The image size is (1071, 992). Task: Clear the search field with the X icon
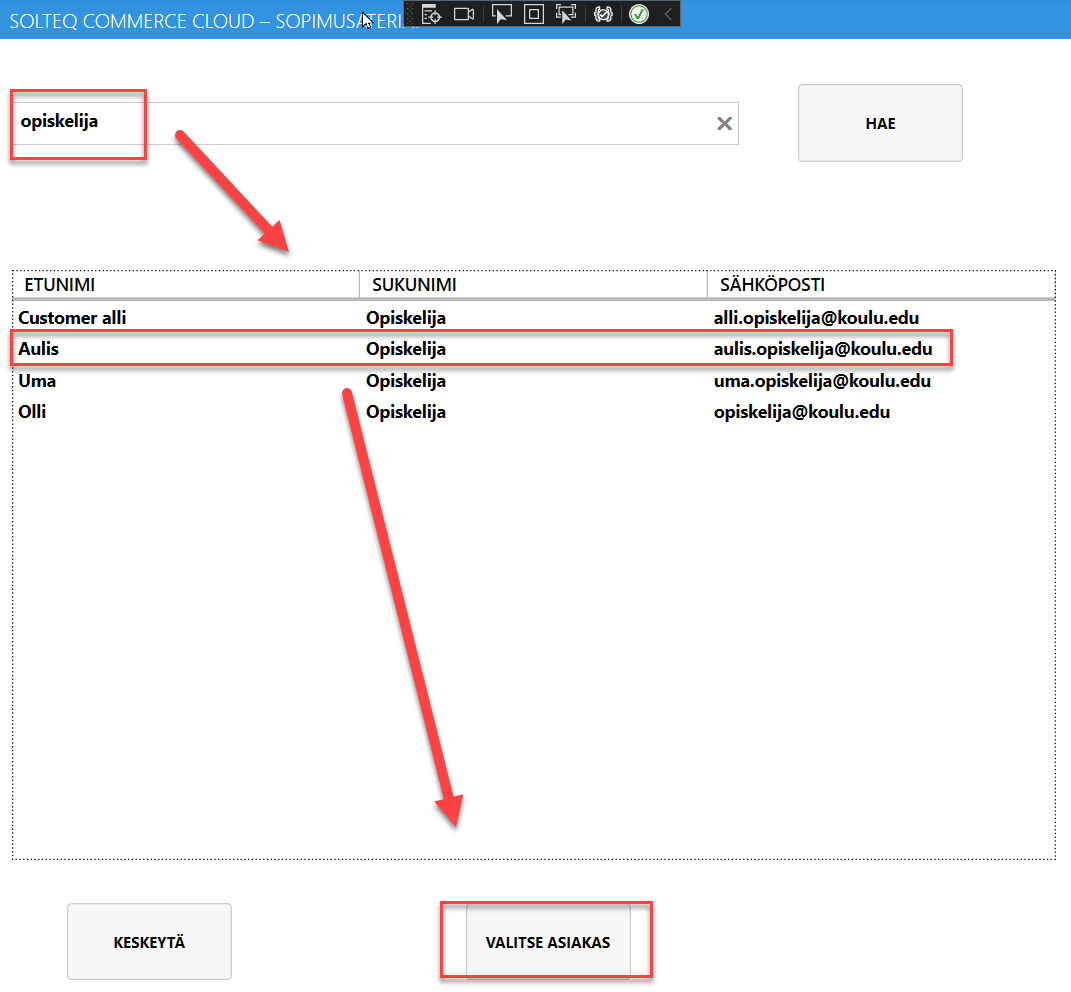(x=725, y=123)
